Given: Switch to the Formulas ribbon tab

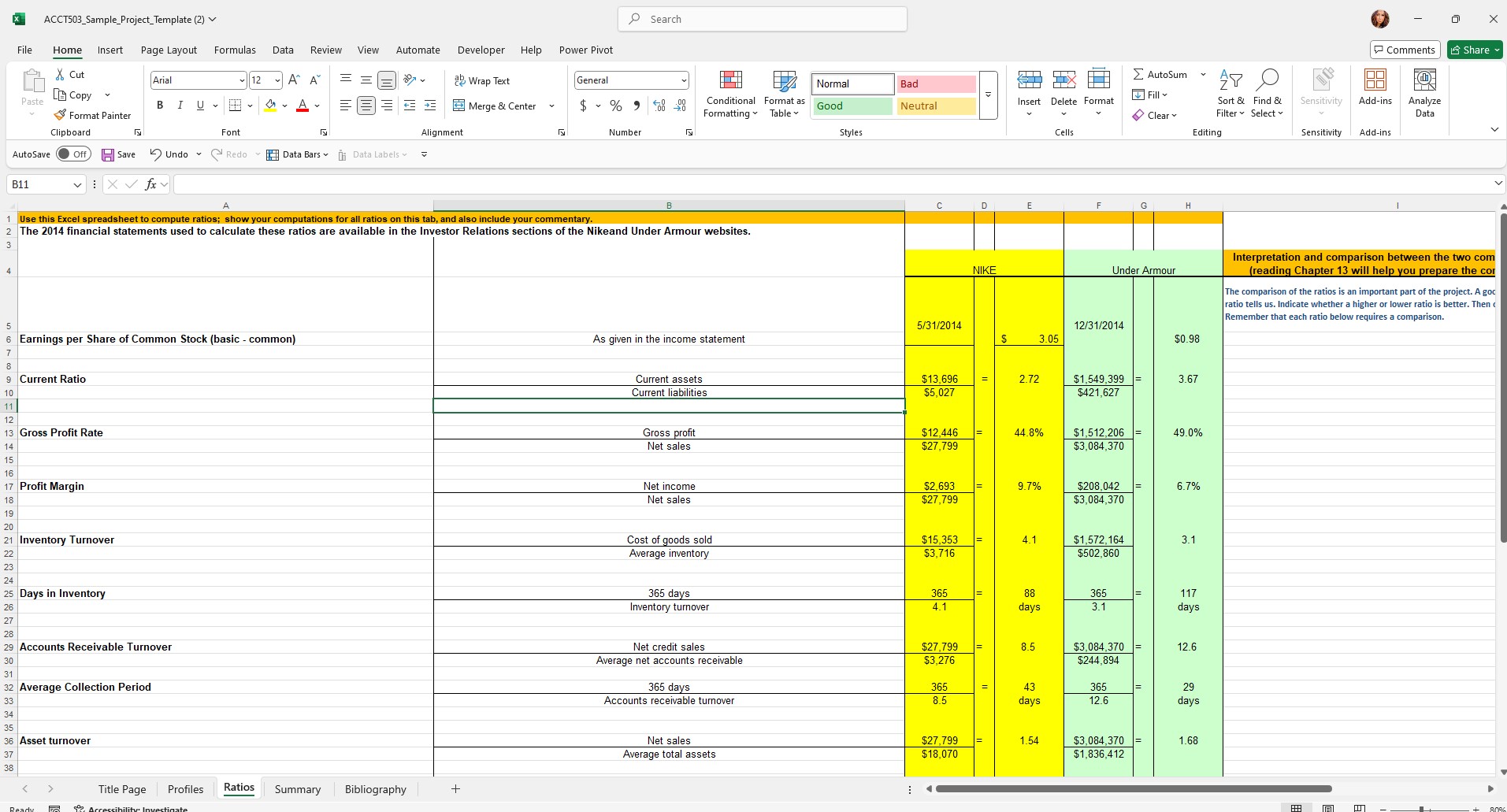Looking at the screenshot, I should (x=235, y=50).
